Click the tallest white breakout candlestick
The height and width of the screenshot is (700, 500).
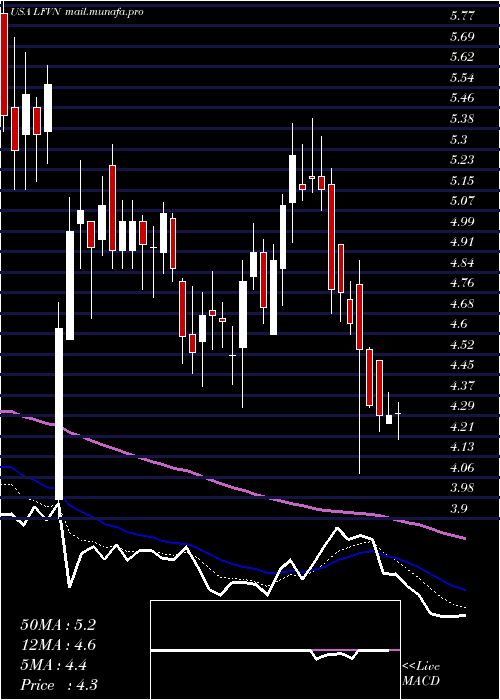coord(59,414)
